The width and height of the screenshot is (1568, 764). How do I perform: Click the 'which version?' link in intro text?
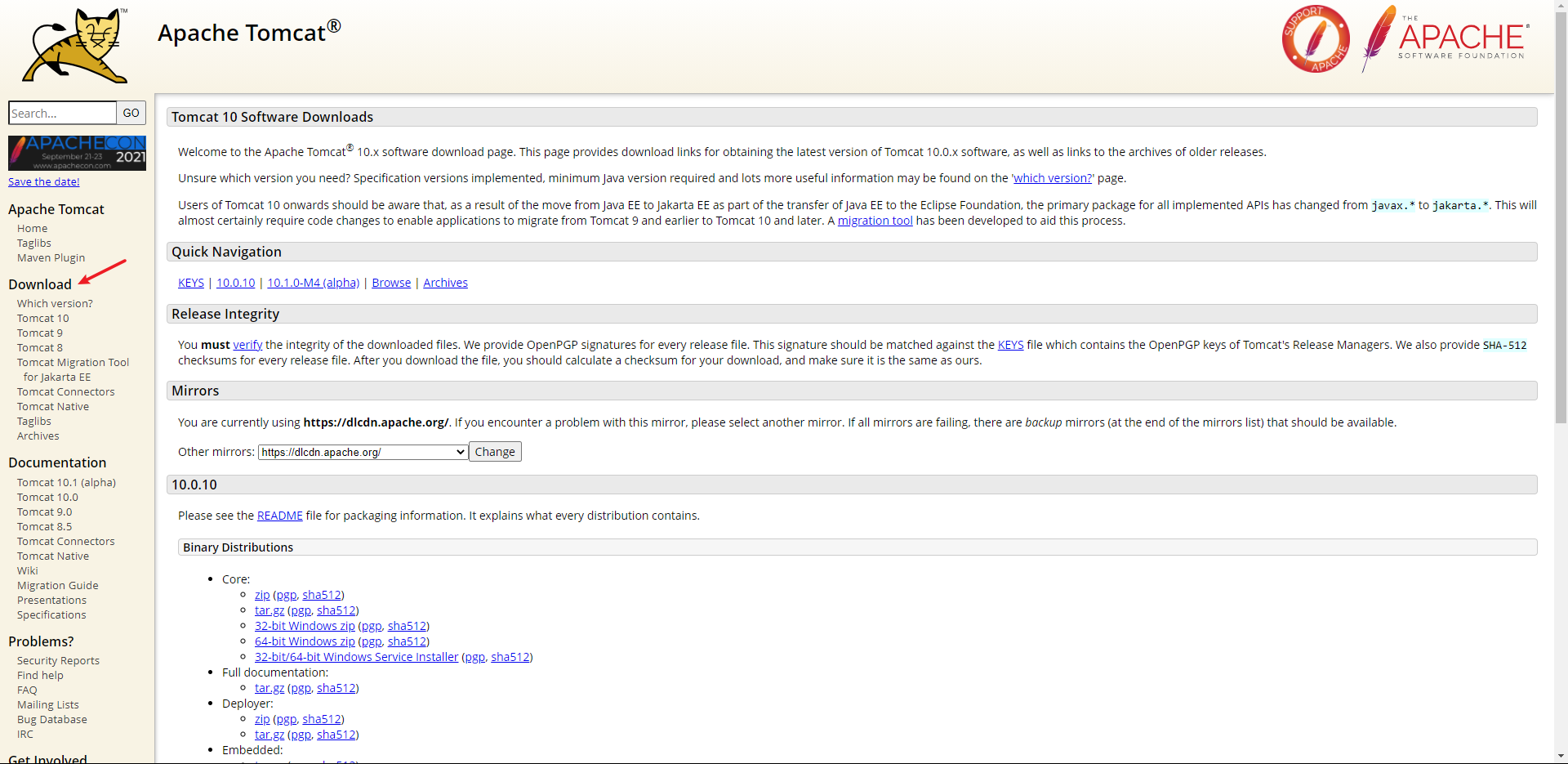tap(1053, 178)
